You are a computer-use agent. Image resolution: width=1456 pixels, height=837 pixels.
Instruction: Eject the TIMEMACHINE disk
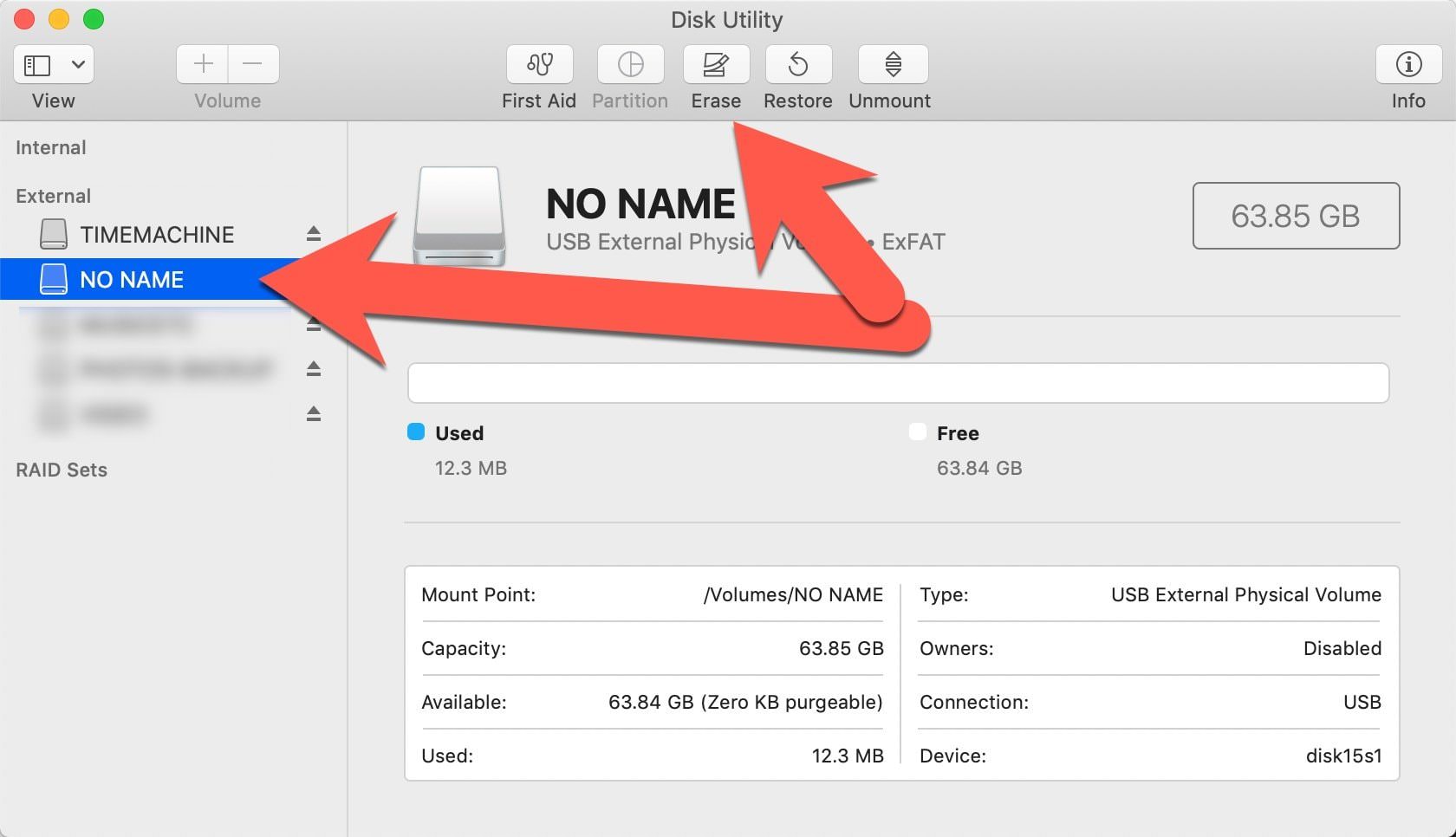click(313, 233)
